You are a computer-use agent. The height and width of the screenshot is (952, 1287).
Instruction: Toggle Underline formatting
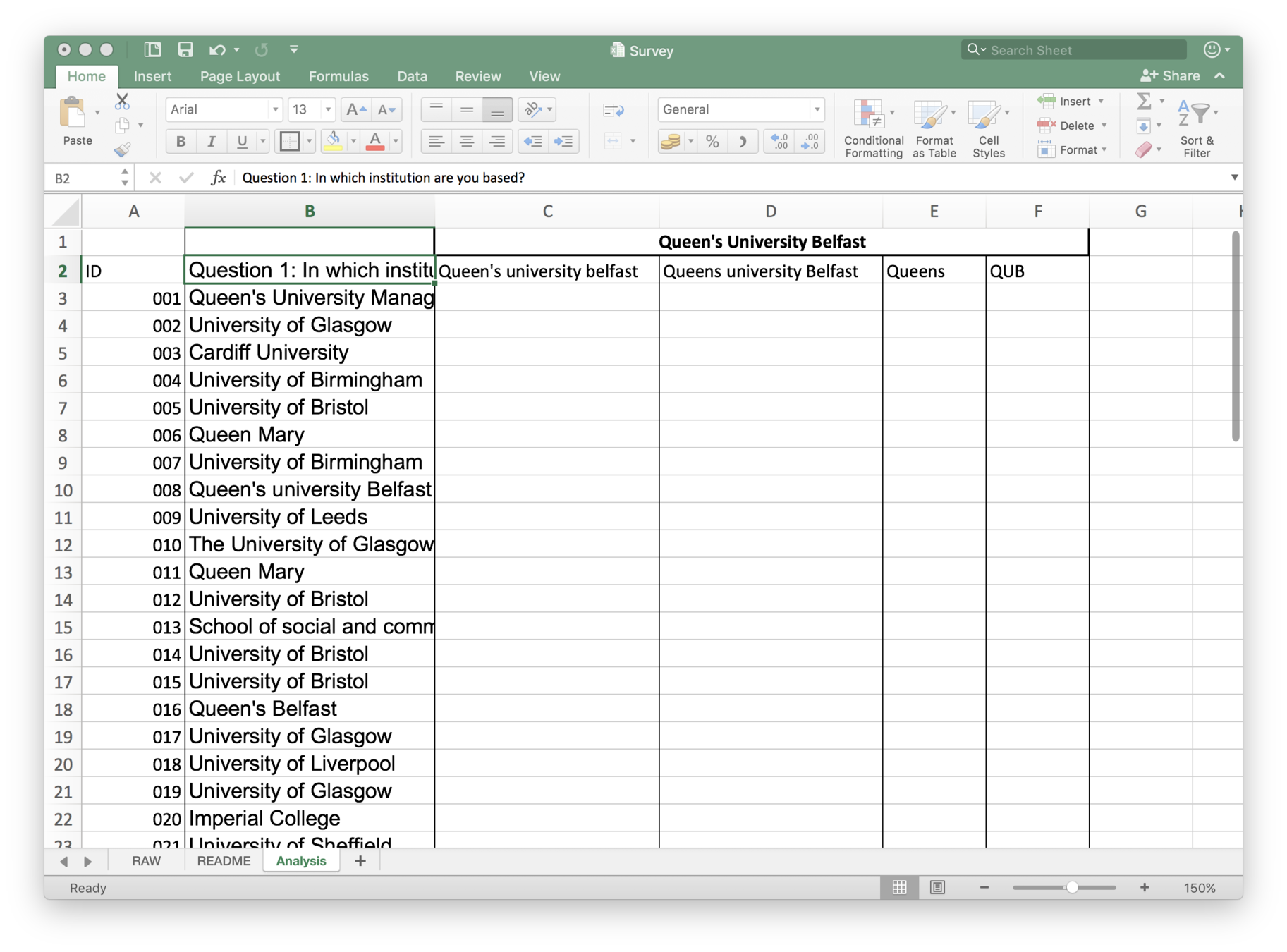[242, 141]
